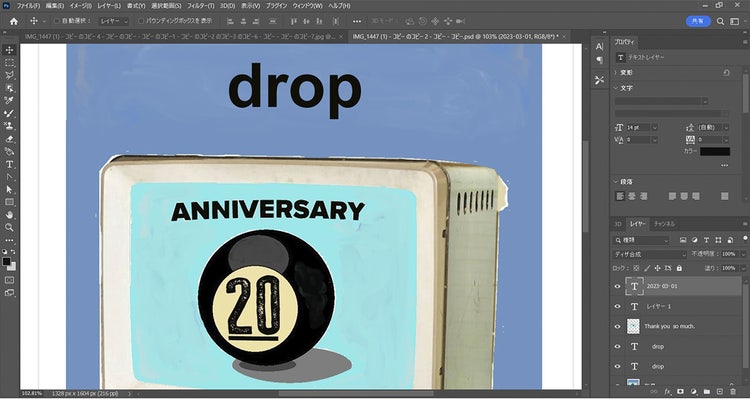750x399 pixels.
Task: Open the Paragraph panel icon in dock
Action: tap(599, 60)
